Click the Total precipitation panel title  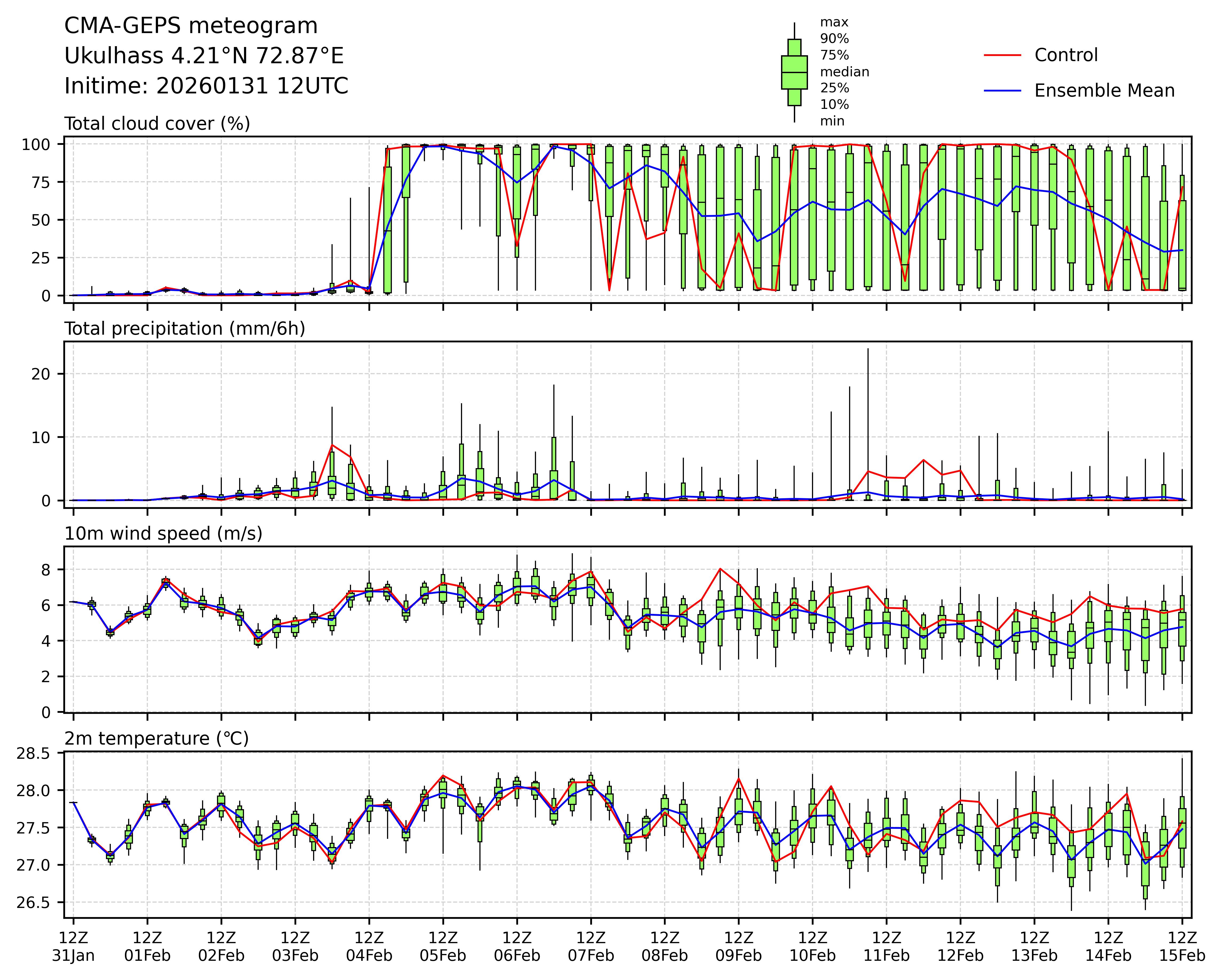coord(184,329)
